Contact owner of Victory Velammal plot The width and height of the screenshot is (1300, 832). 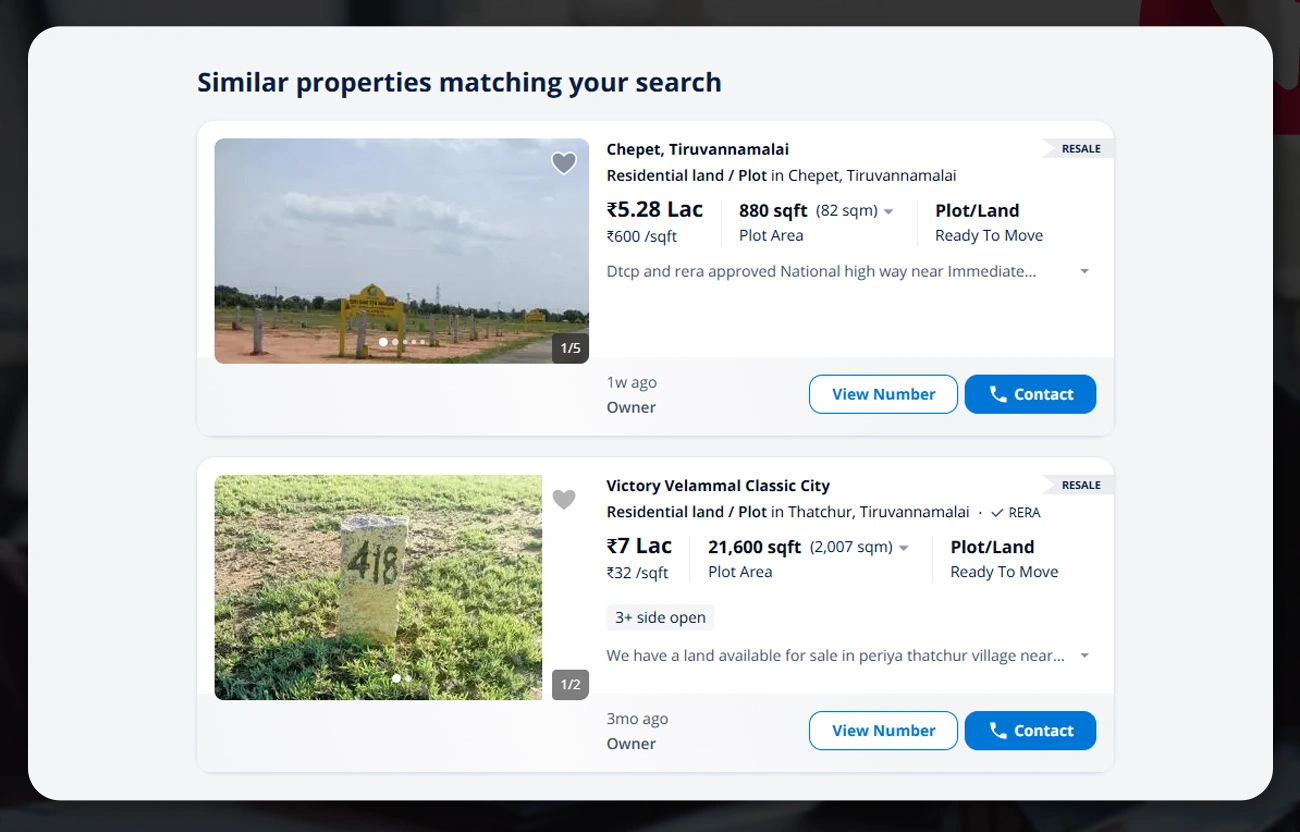(x=1030, y=730)
